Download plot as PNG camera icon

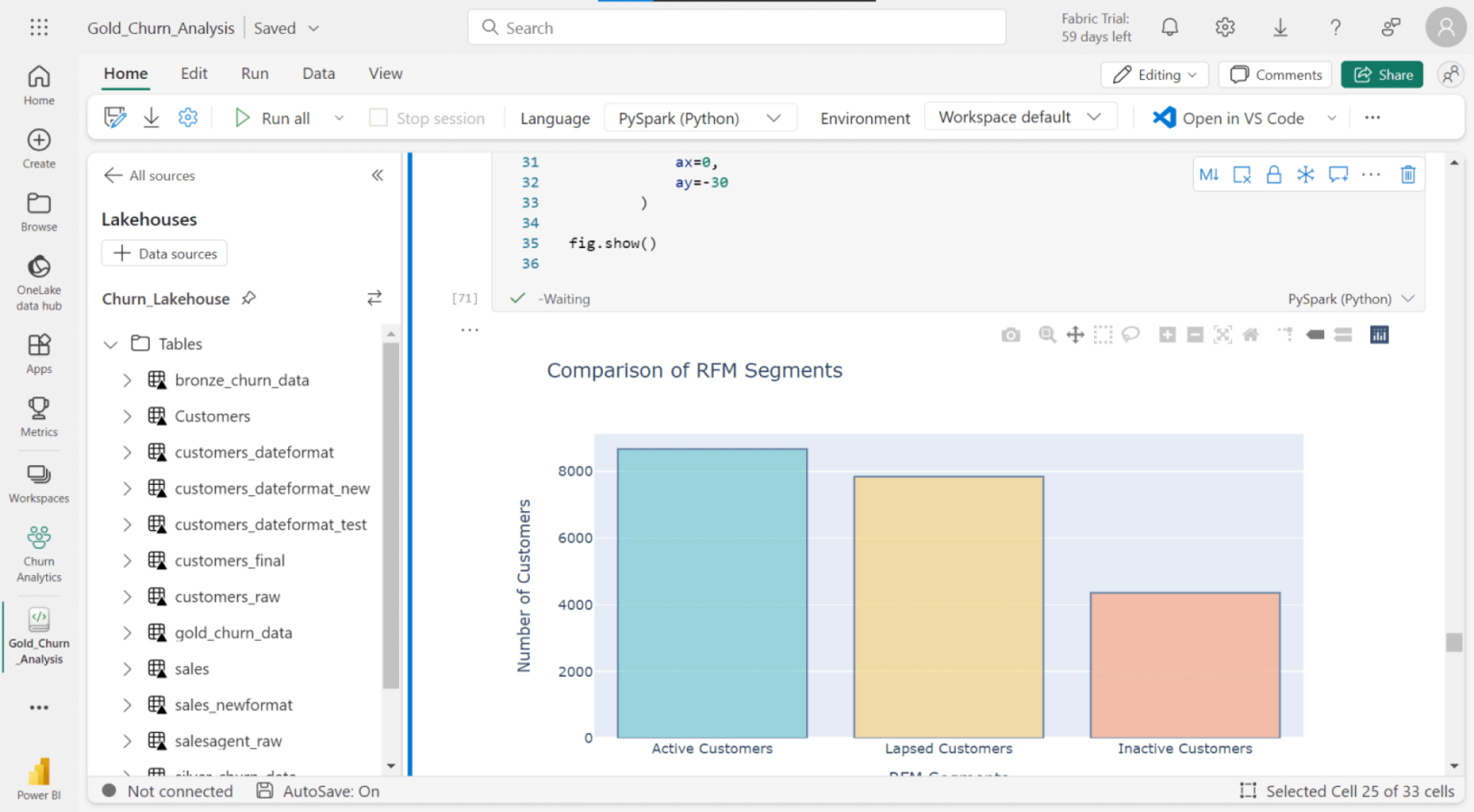(1011, 335)
